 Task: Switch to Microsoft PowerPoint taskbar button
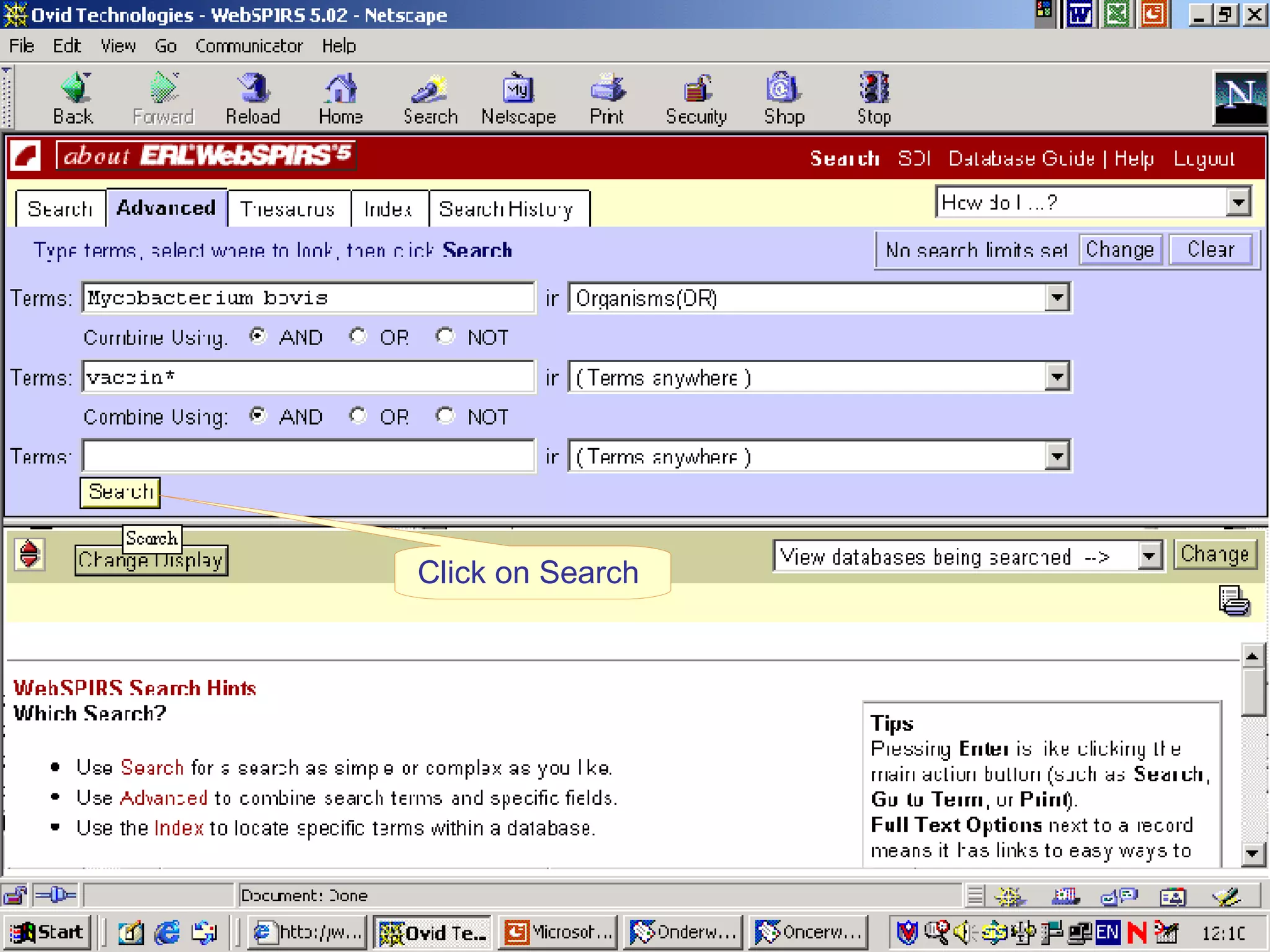point(558,932)
